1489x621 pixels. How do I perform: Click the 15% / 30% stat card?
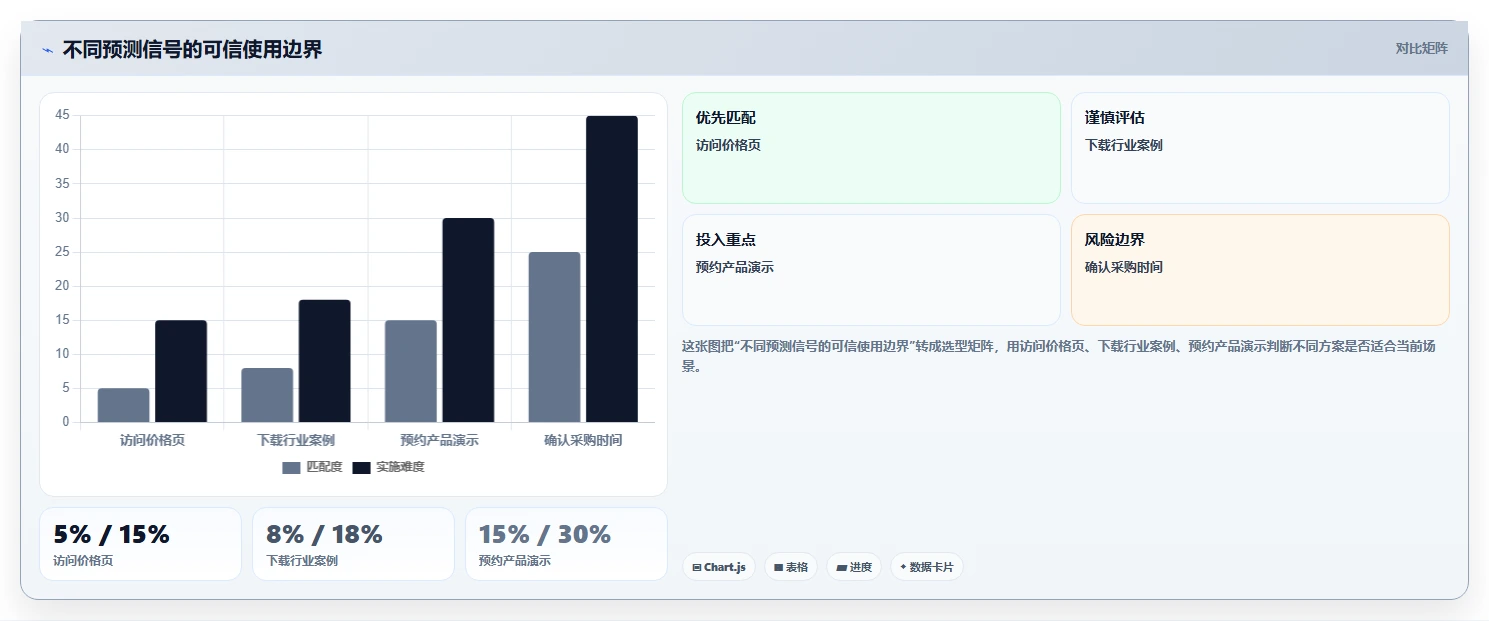[x=566, y=544]
